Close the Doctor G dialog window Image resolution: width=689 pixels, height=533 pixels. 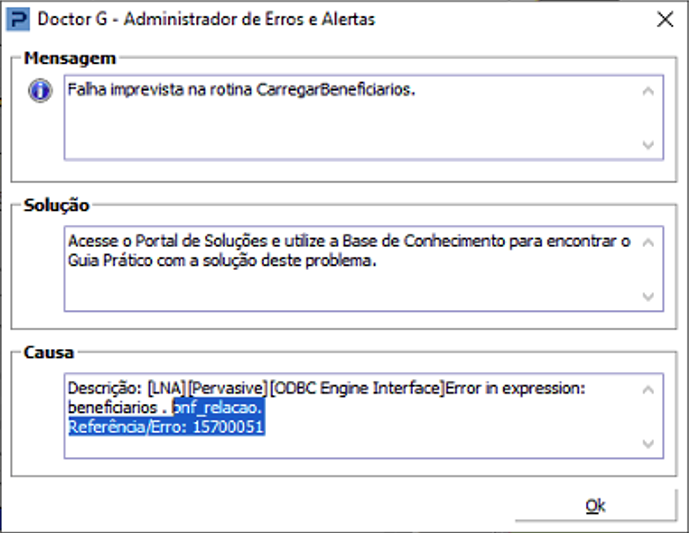665,19
